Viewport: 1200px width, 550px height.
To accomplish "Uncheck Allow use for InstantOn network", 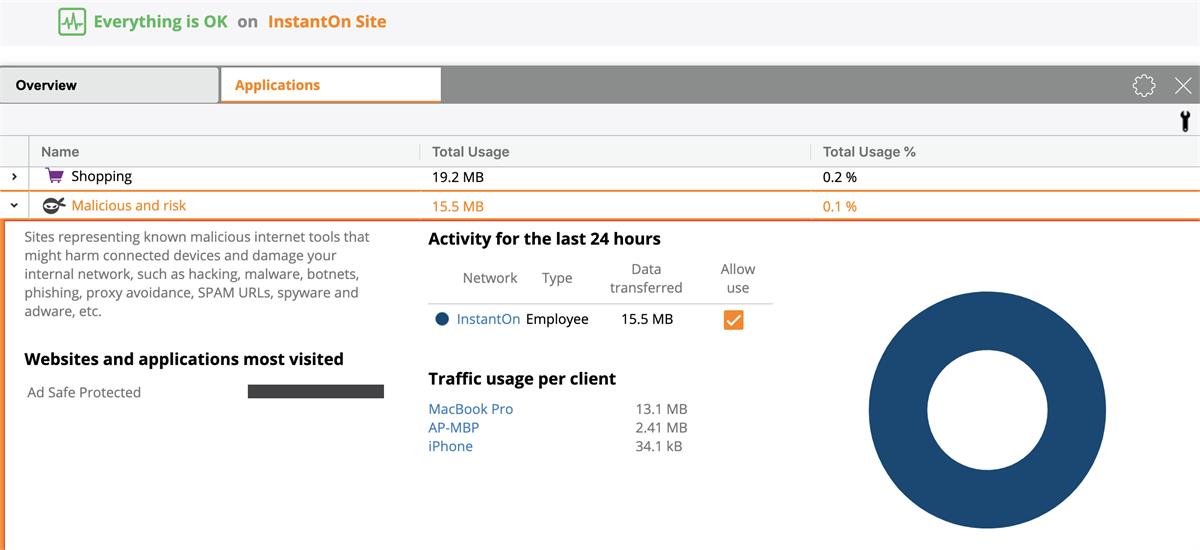I will [x=734, y=319].
